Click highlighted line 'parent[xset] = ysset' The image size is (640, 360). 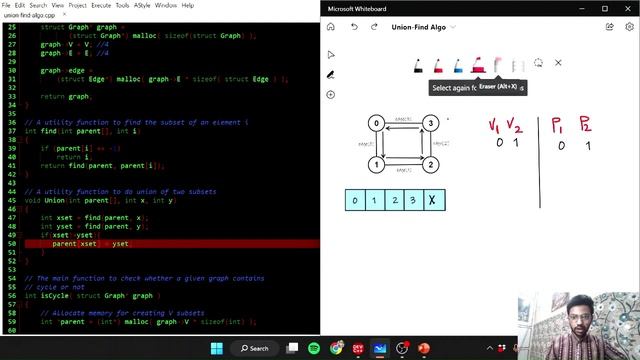coord(172,244)
